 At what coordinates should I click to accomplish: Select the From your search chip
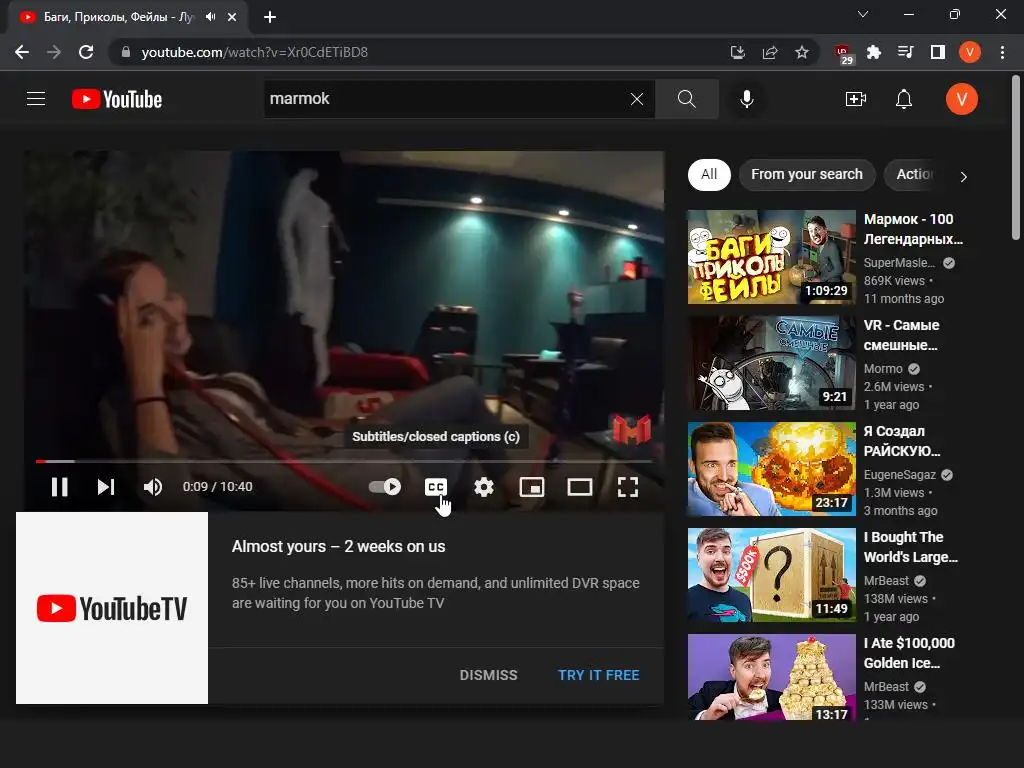click(807, 174)
